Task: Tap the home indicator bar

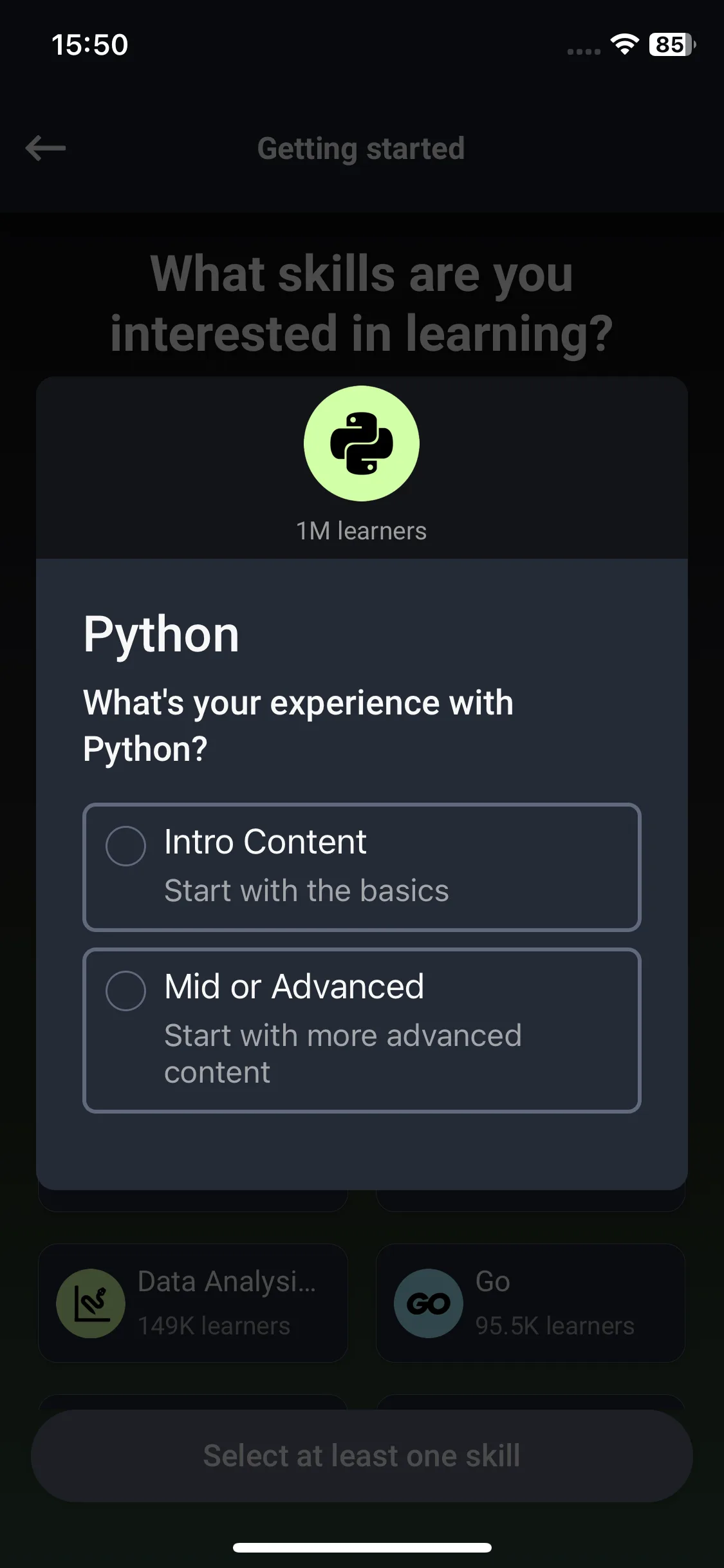Action: [x=362, y=1547]
